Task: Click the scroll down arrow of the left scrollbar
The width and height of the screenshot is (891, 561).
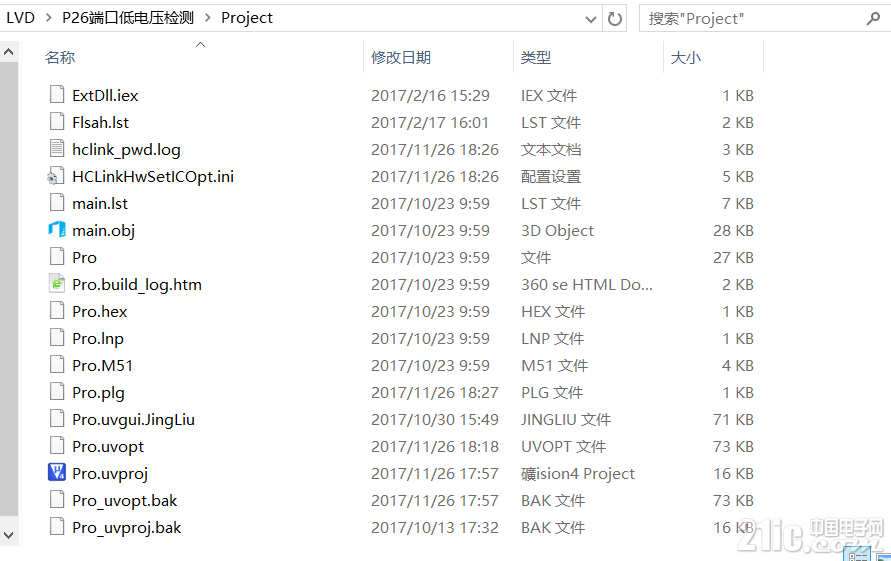Action: 9,535
